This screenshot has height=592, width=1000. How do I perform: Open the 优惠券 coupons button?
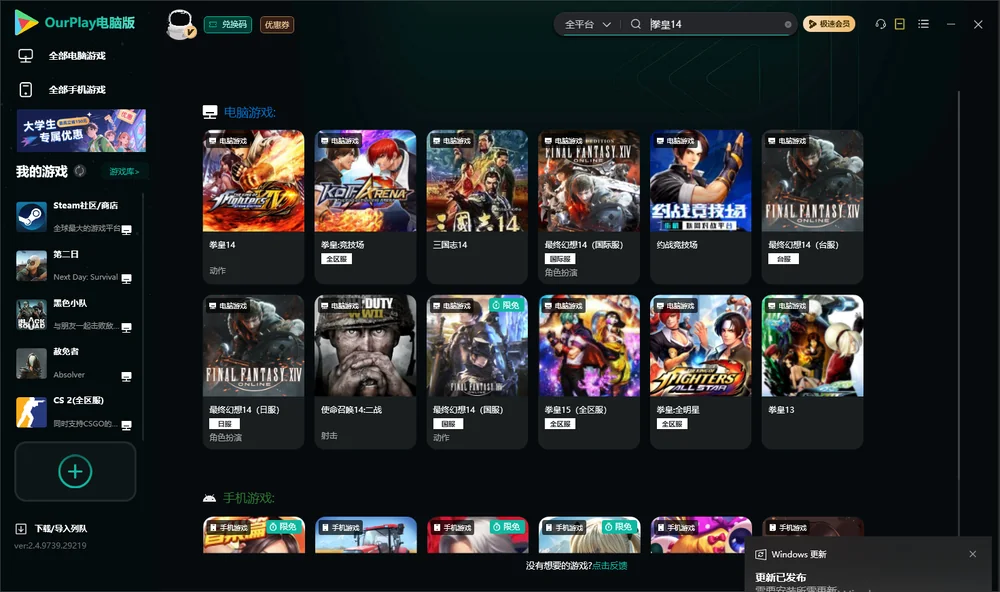point(277,24)
